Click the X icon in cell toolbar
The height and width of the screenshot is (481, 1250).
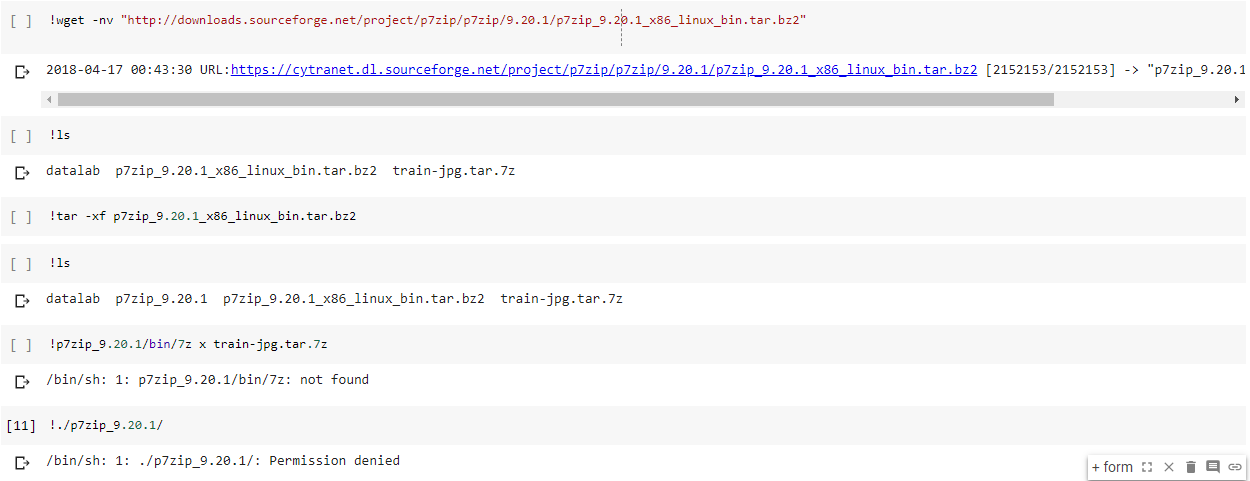click(1168, 467)
